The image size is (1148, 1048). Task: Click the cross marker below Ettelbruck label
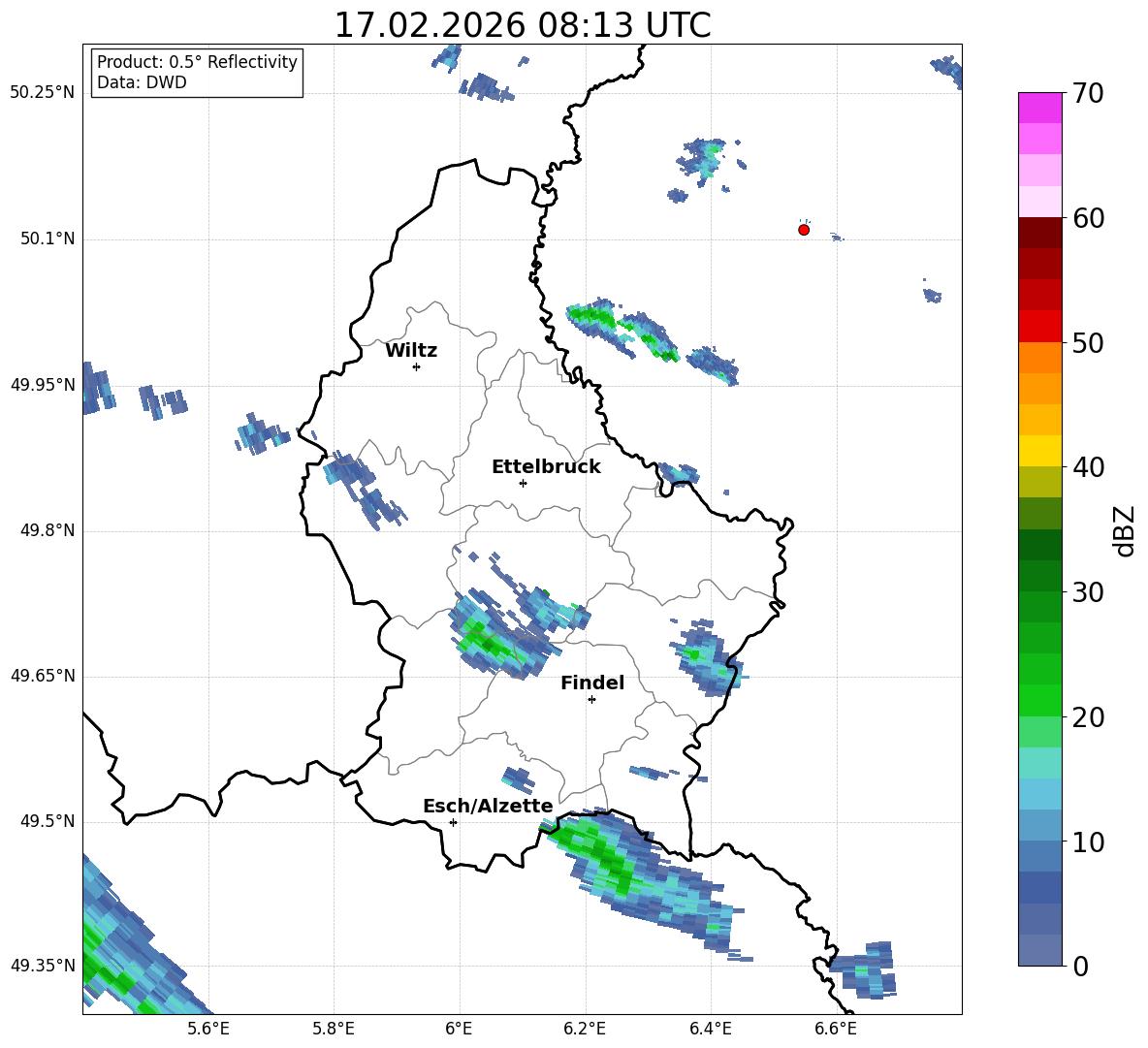(x=523, y=483)
